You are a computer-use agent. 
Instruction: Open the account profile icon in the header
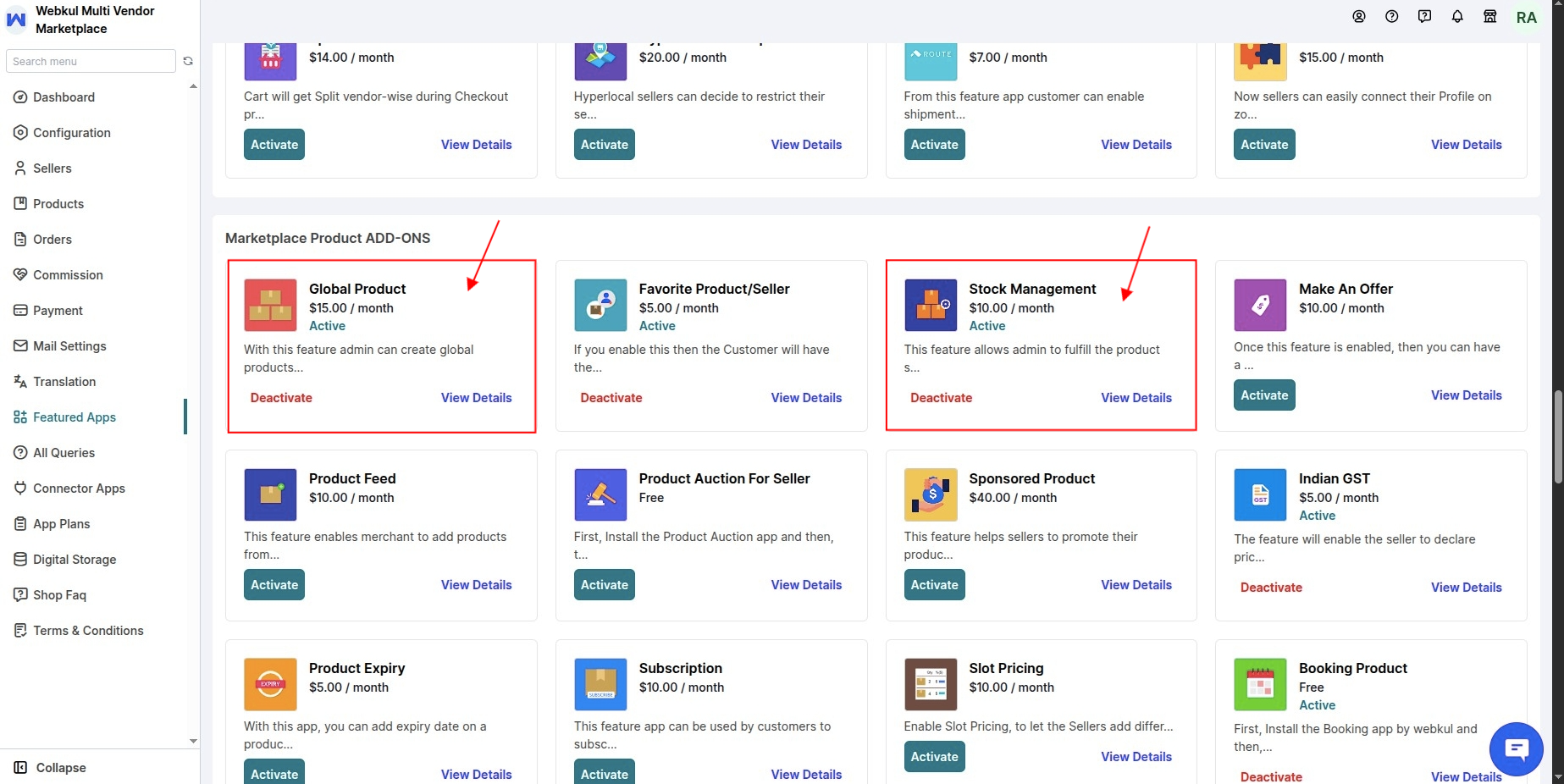pos(1359,17)
